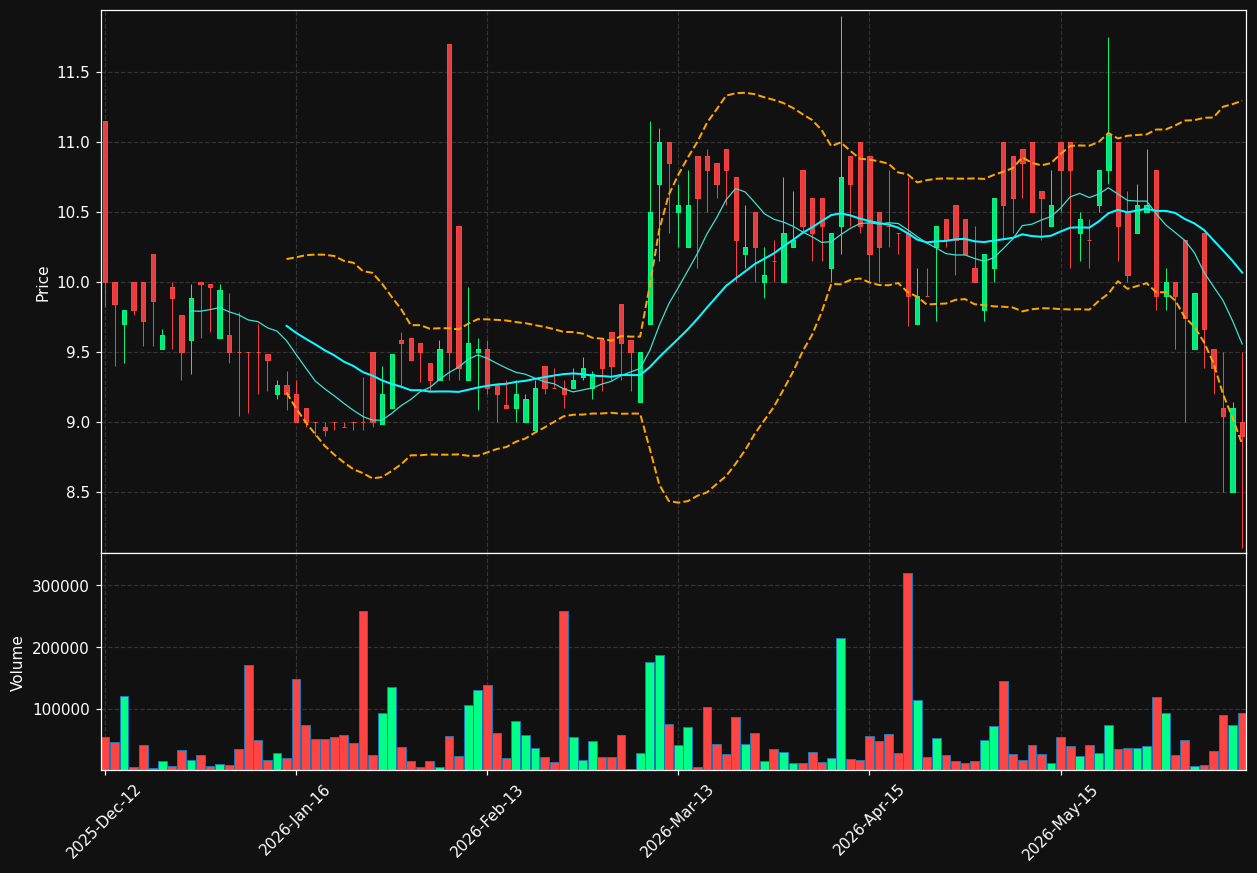Click the 2026-Mar-13 date label

click(677, 822)
